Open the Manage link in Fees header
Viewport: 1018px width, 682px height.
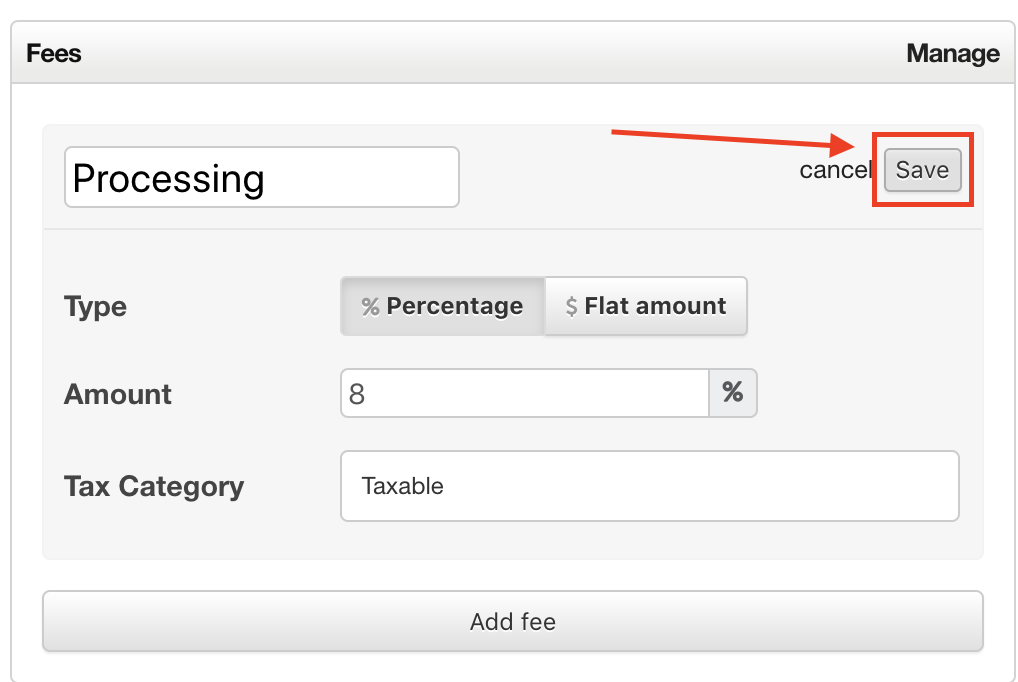click(x=952, y=54)
